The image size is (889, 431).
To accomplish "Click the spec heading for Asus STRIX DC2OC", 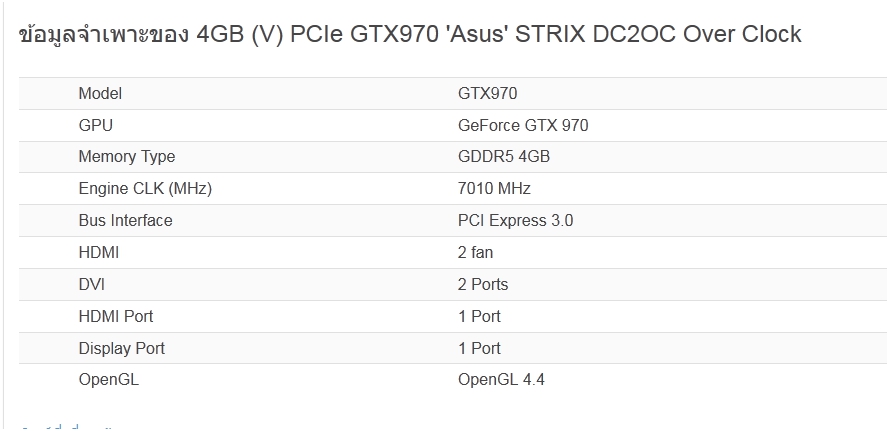I will (410, 34).
